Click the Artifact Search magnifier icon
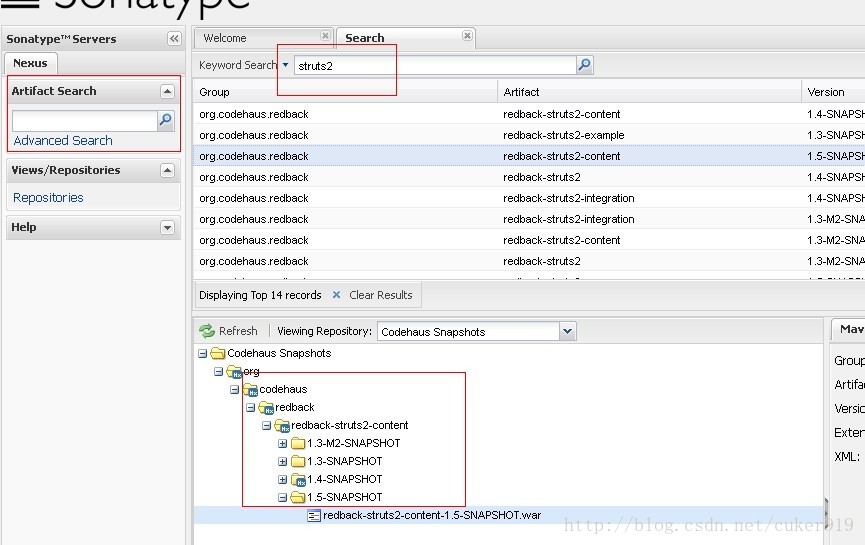 click(165, 120)
